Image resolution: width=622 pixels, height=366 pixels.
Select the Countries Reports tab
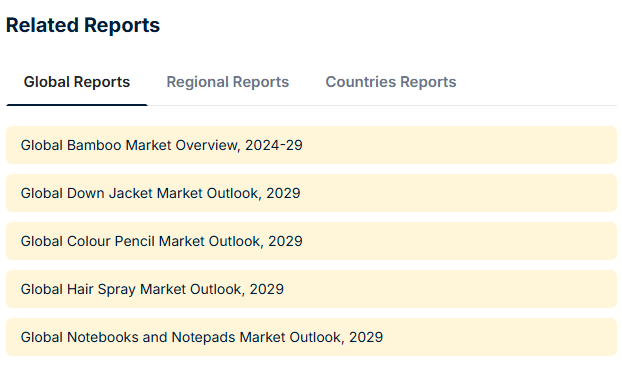click(x=391, y=82)
